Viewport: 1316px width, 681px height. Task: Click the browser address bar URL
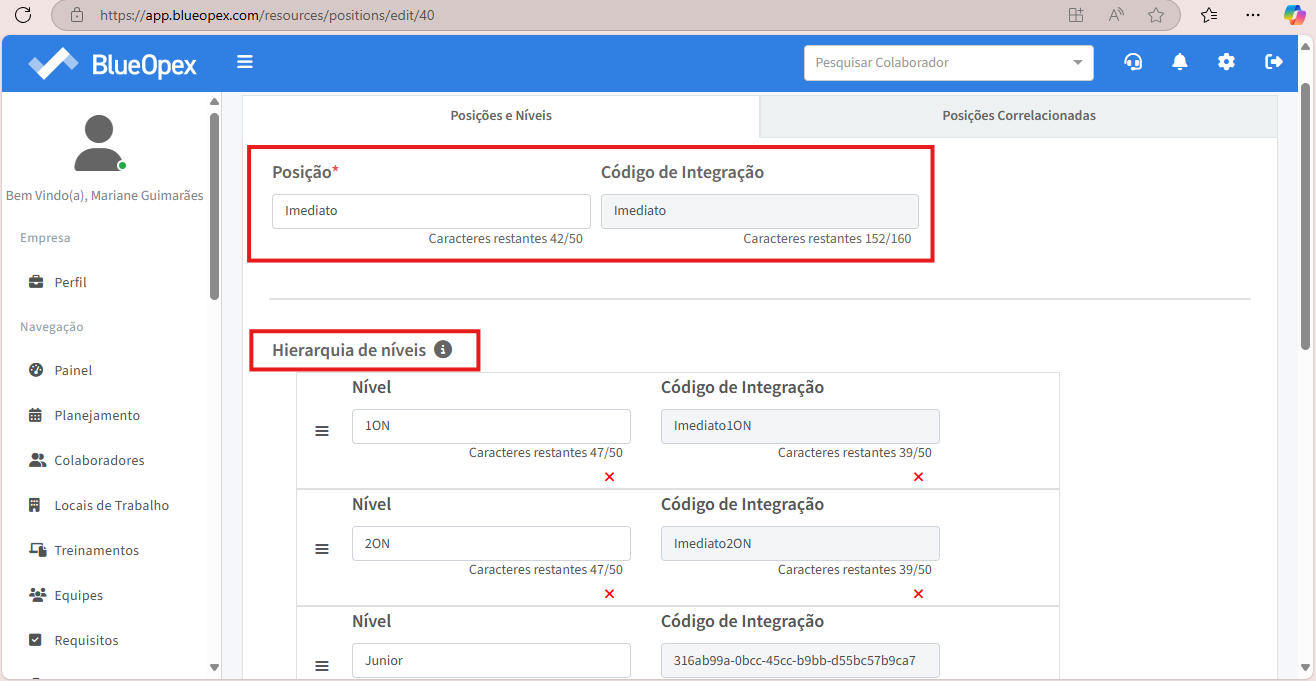[267, 15]
